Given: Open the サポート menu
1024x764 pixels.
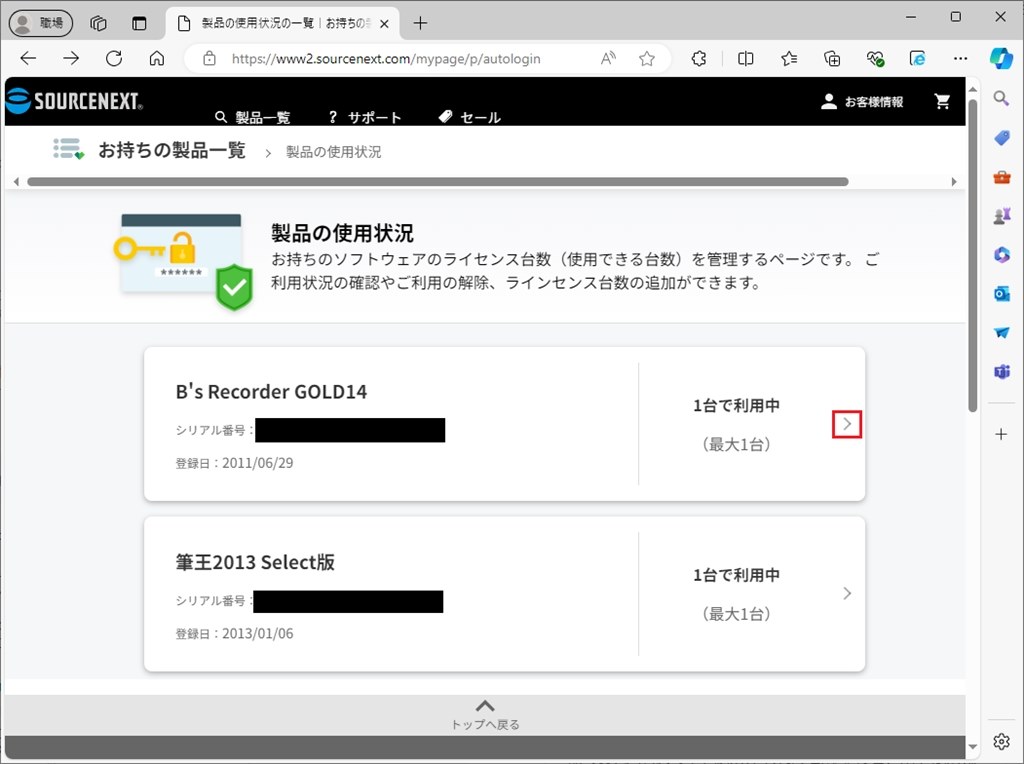Looking at the screenshot, I should click(x=364, y=118).
